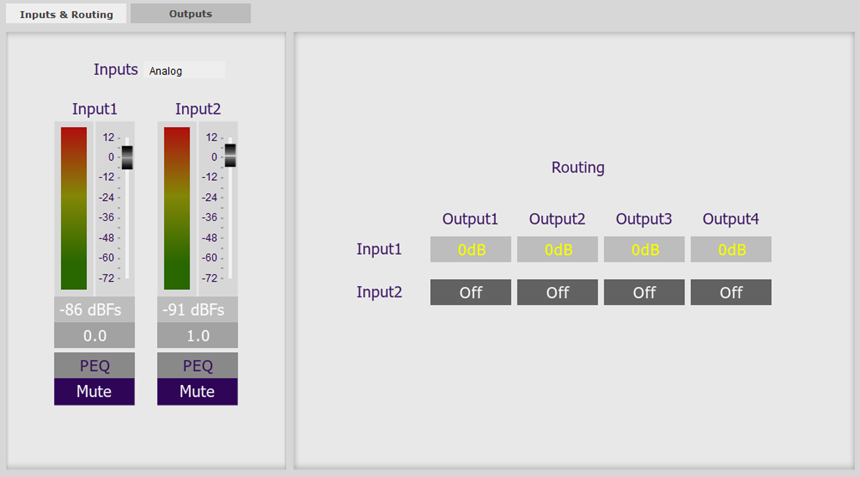Open the Input2 PEQ settings
This screenshot has width=860, height=477.
pyautogui.click(x=197, y=366)
